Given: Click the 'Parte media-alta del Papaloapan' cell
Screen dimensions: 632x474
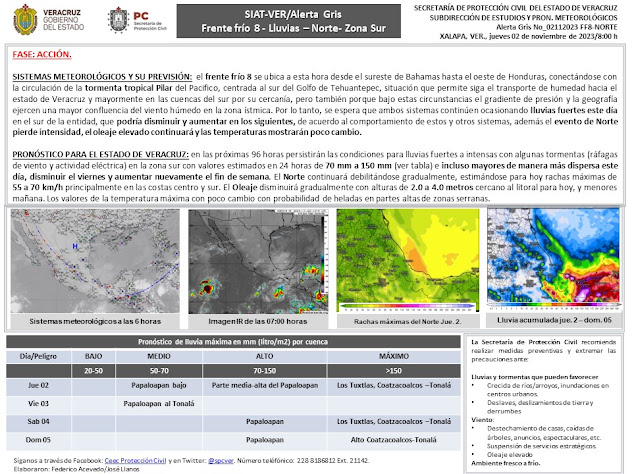Looking at the screenshot, I should [265, 385].
